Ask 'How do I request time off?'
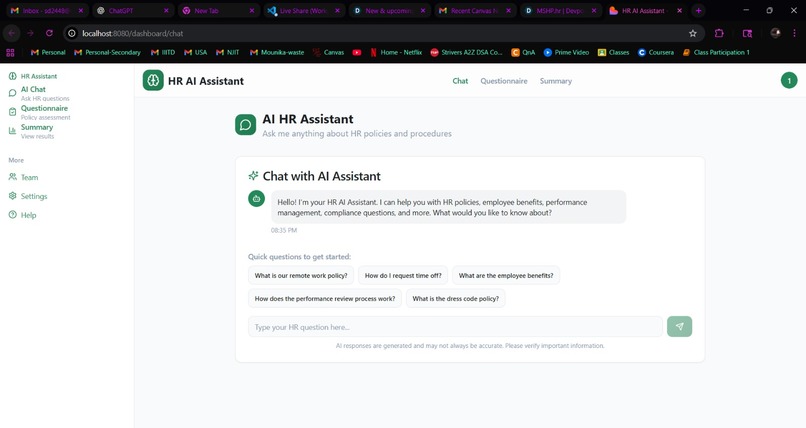Screen dimensions: 806x428 pyautogui.click(x=403, y=275)
